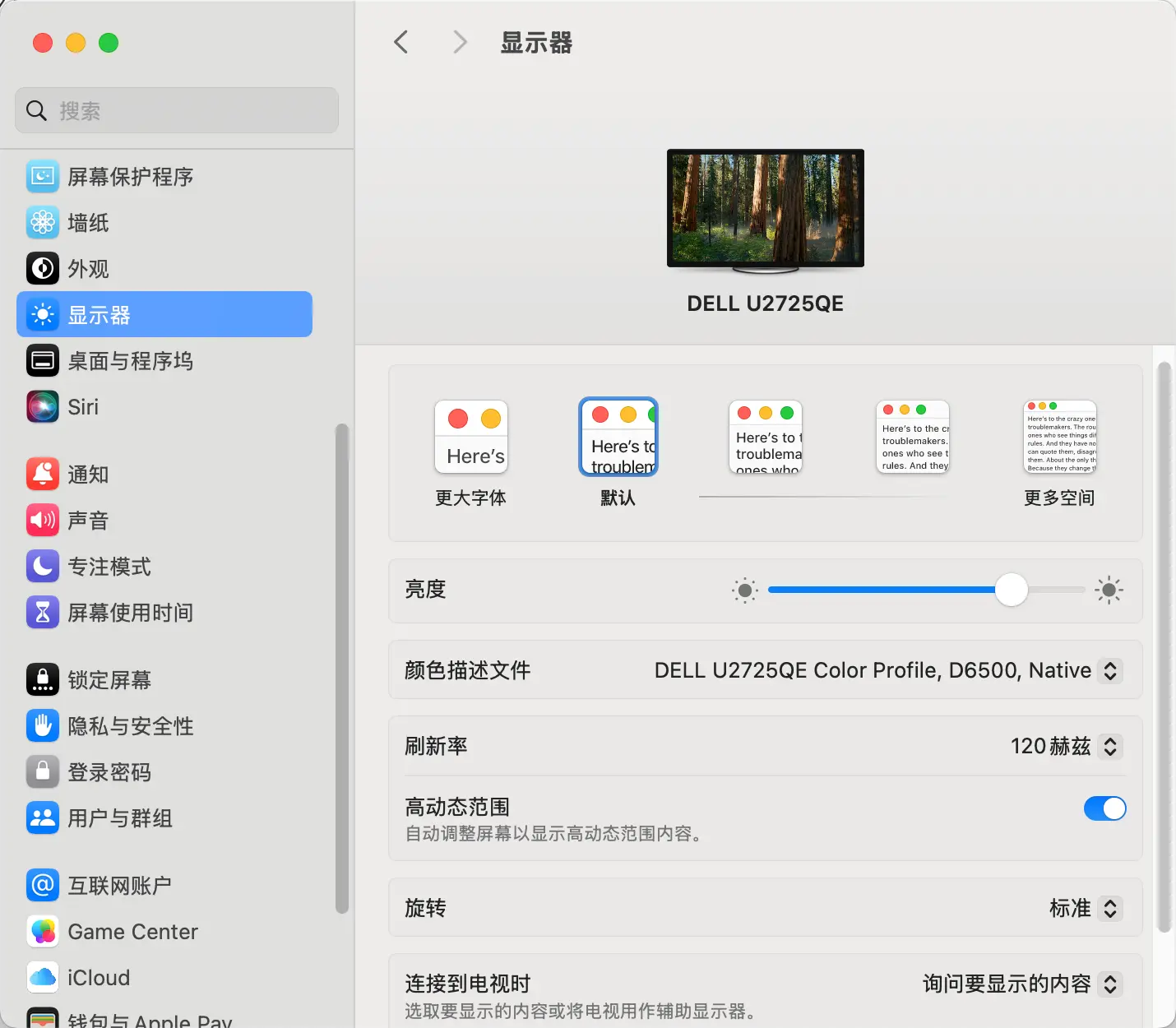Open 隐私与安全性 in sidebar

tap(164, 725)
